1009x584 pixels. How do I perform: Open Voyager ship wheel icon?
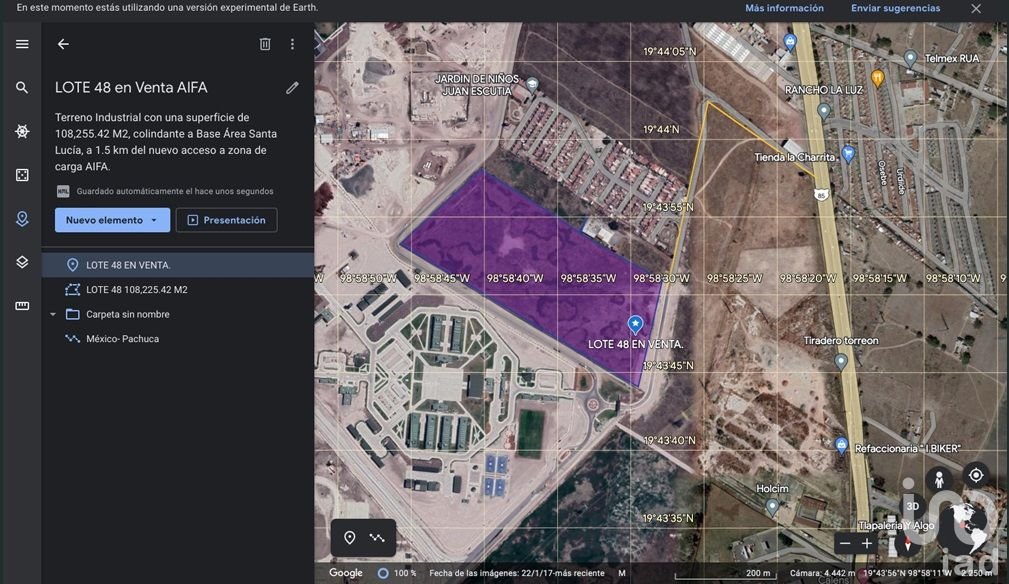click(22, 131)
